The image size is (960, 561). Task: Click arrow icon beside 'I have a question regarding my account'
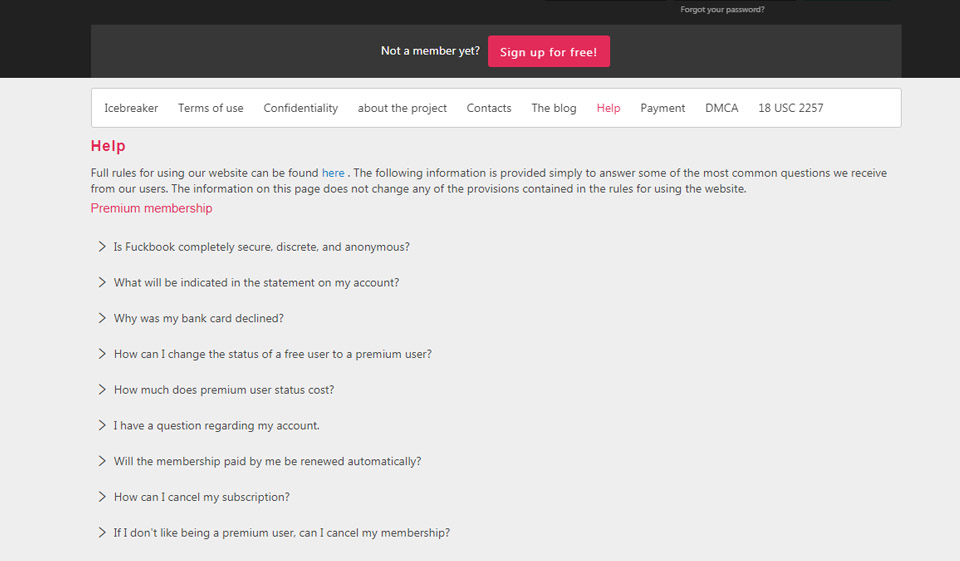(x=102, y=426)
